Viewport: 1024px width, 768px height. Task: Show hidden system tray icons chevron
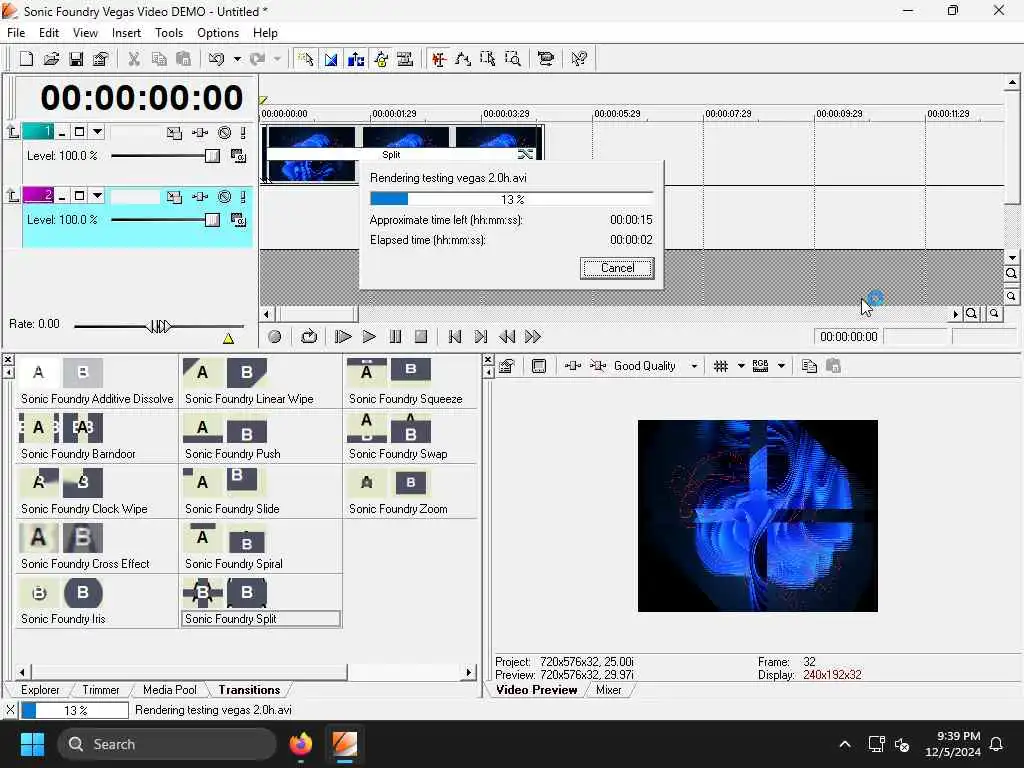pos(844,744)
